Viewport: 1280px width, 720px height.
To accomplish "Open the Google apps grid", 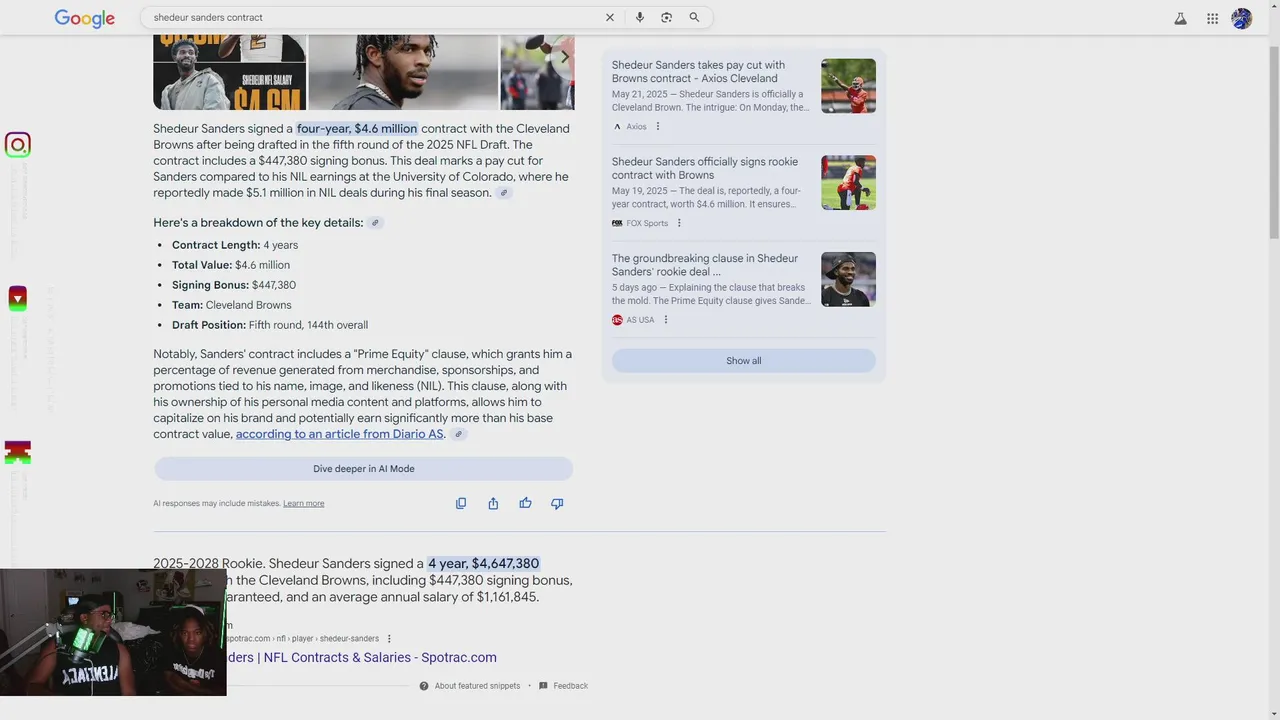I will (1212, 18).
